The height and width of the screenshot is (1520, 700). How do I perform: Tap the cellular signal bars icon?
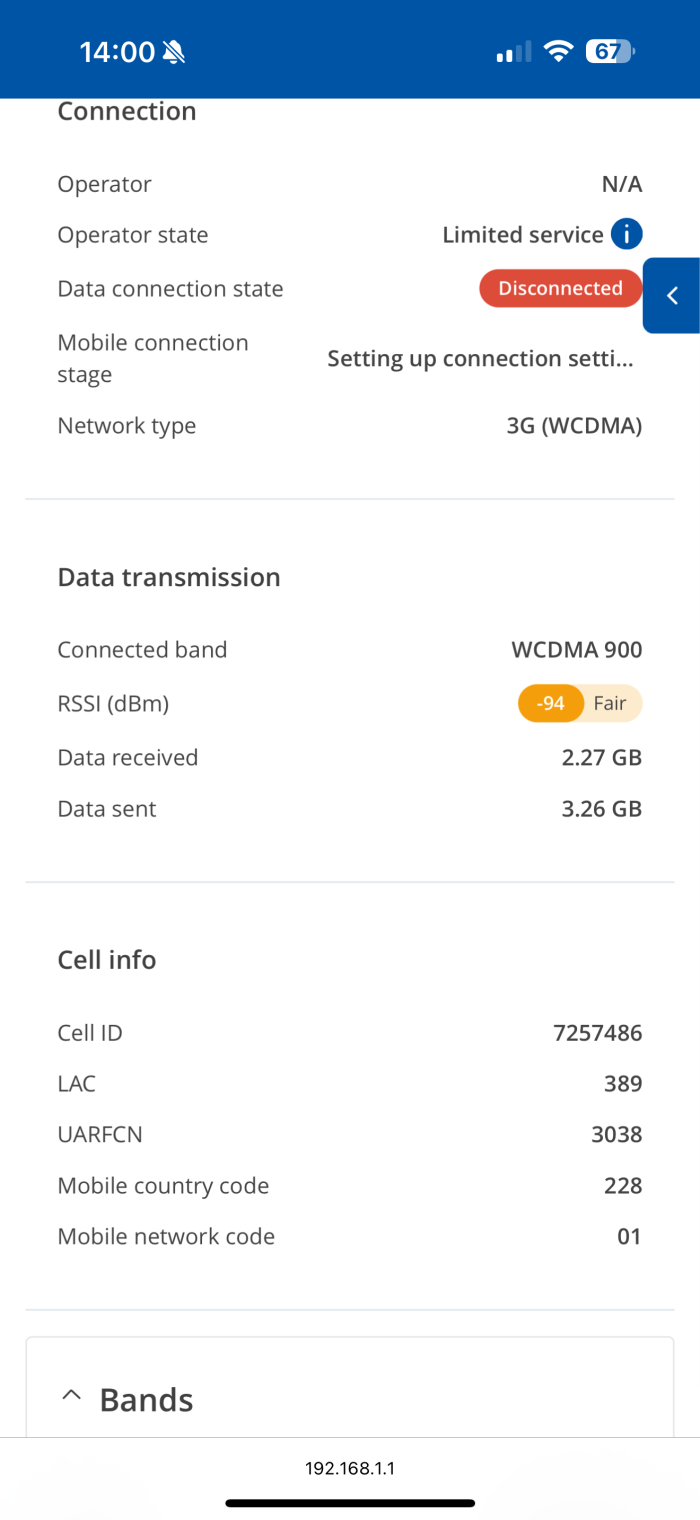pos(514,52)
